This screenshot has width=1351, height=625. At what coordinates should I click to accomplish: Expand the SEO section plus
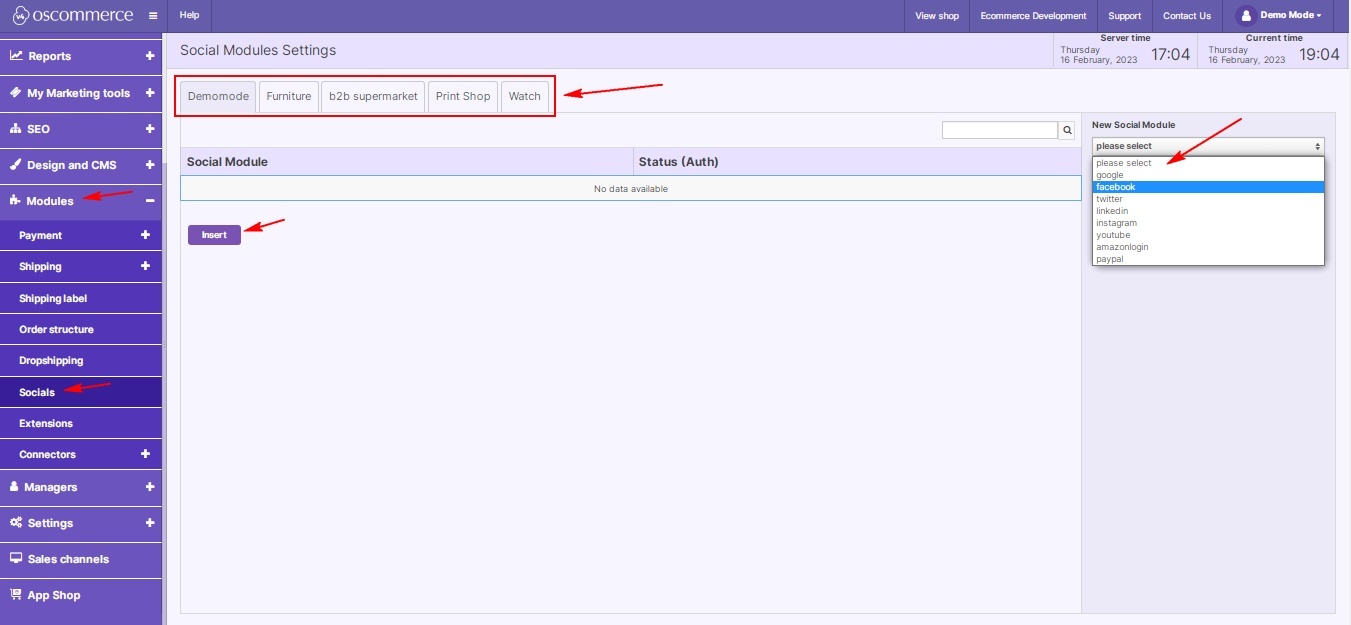[x=150, y=129]
